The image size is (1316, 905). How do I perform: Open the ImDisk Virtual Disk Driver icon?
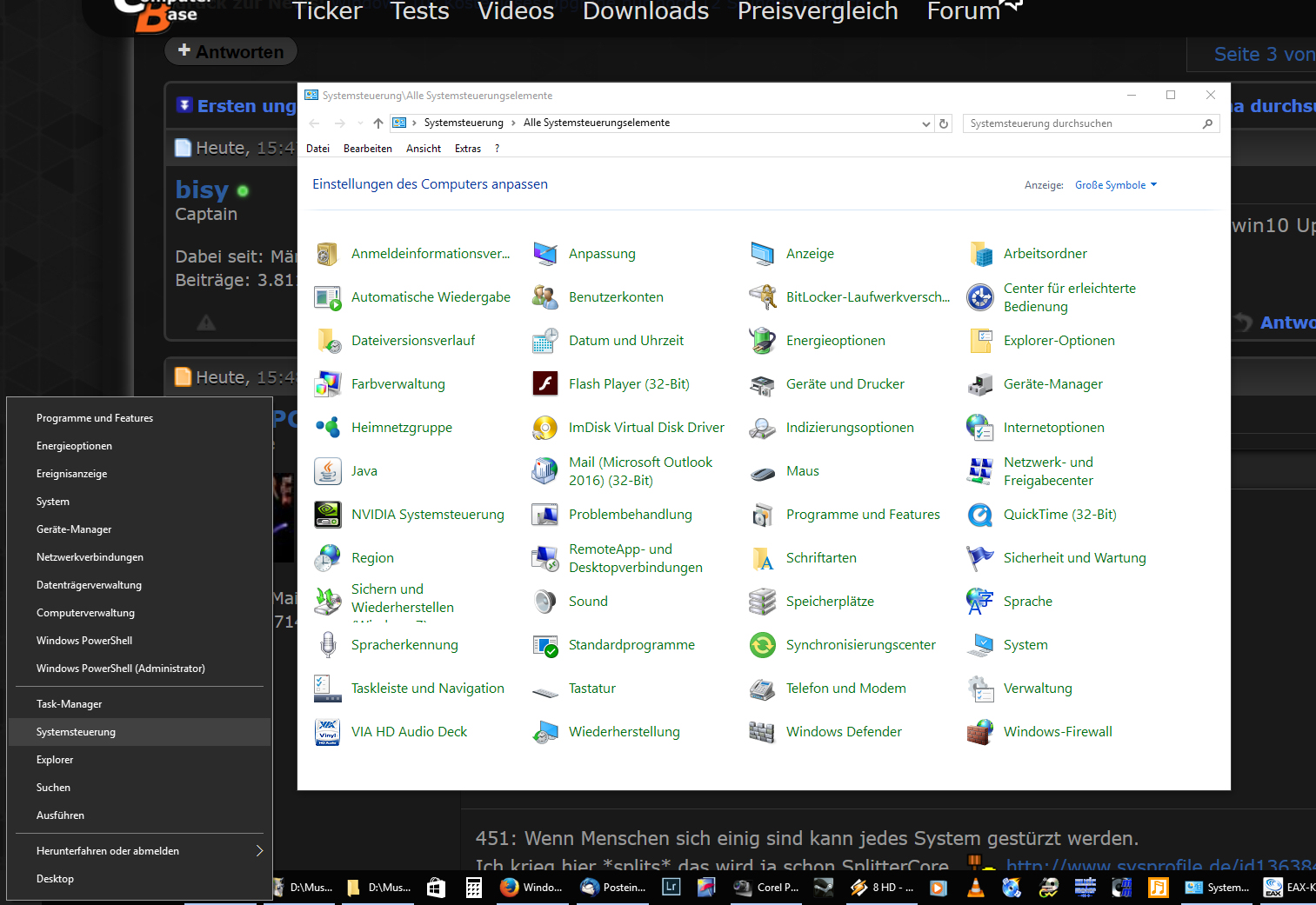pos(545,428)
